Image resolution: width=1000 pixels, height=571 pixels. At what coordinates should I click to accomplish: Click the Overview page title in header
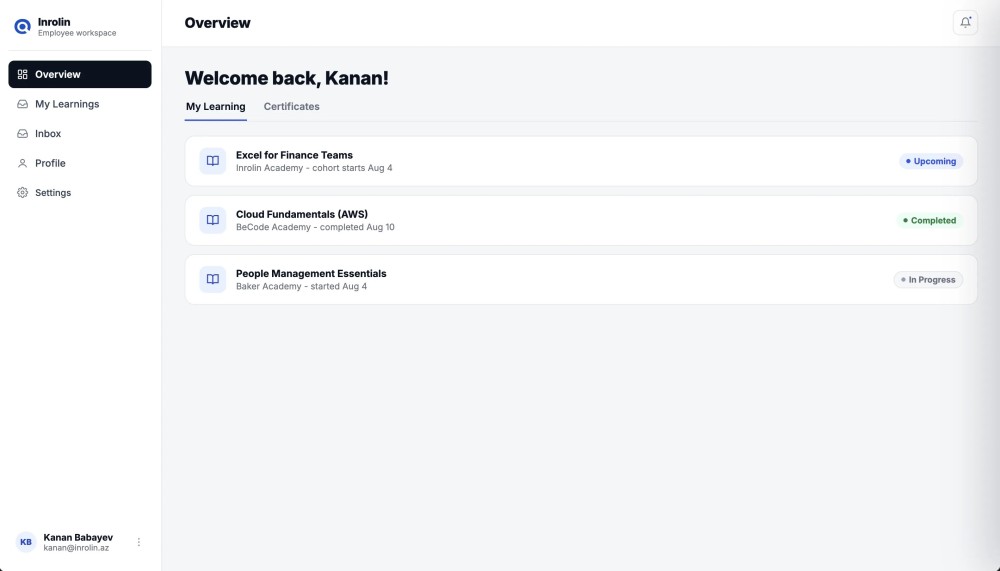point(217,23)
